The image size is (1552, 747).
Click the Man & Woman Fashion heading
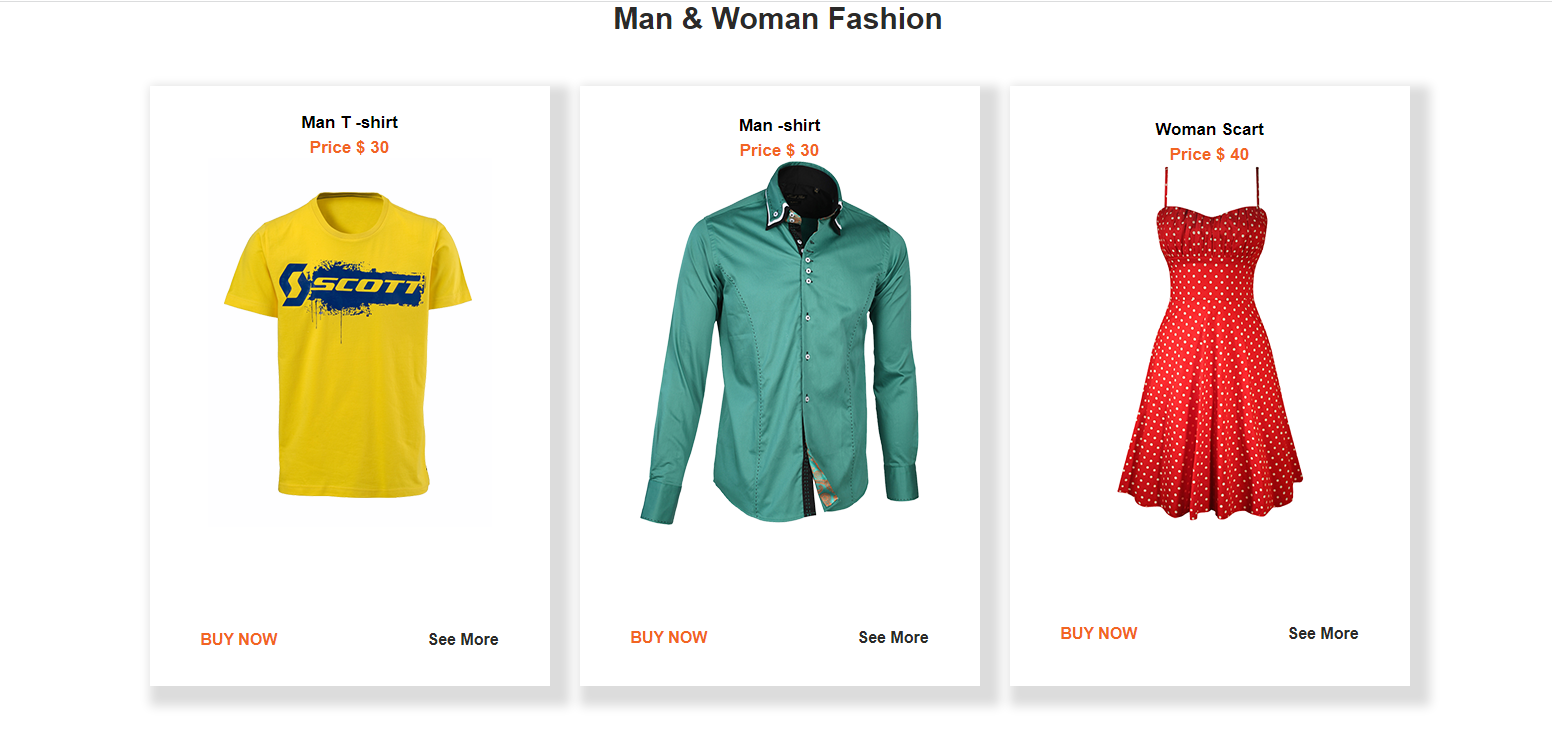tap(776, 19)
